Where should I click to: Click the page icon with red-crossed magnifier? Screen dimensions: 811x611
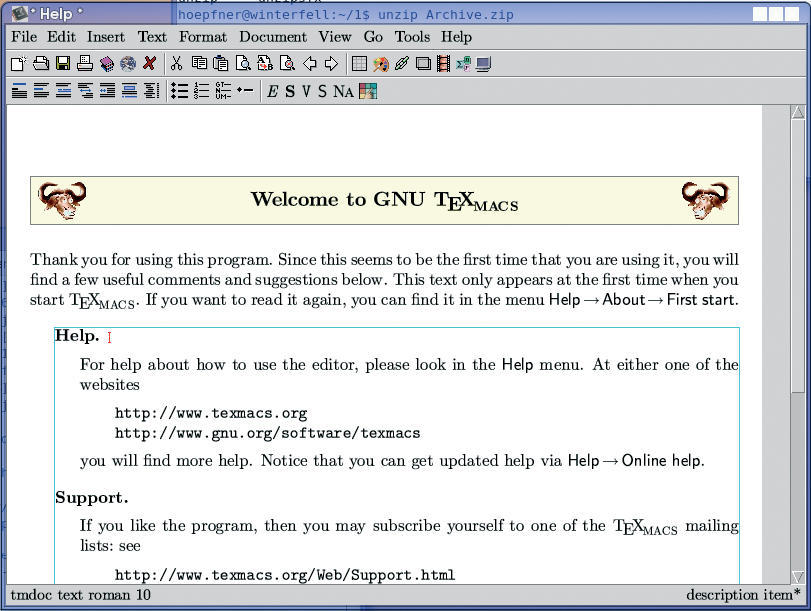[x=287, y=64]
